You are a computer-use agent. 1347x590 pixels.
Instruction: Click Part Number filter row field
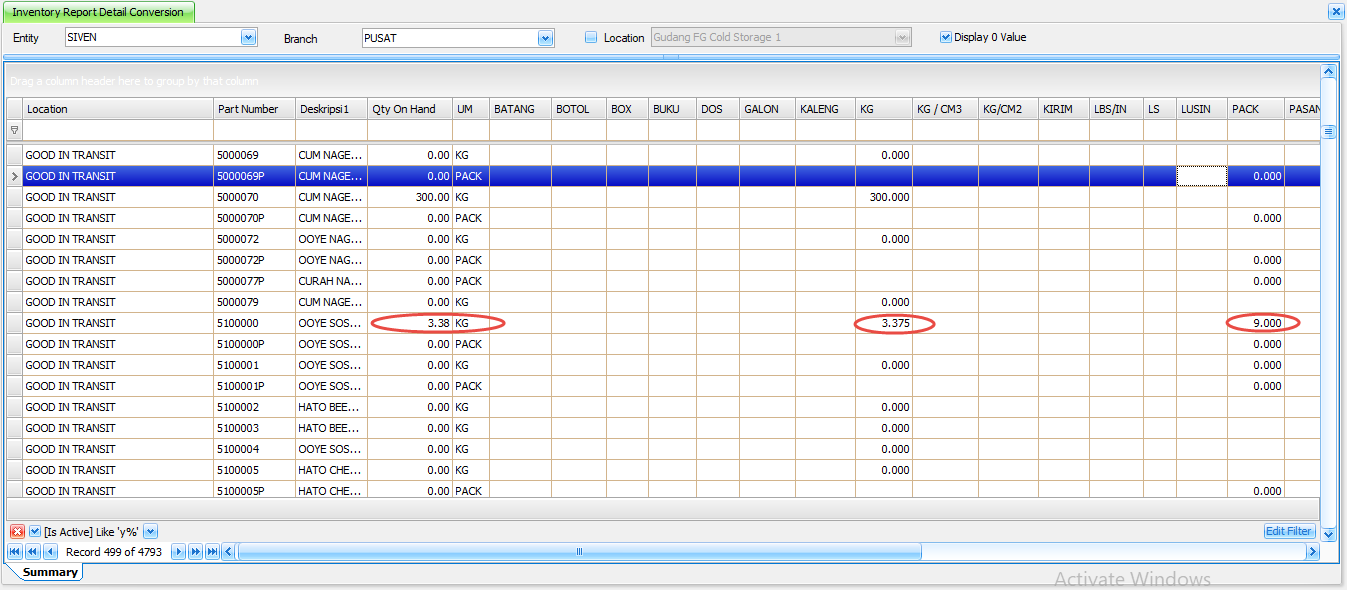coord(254,131)
